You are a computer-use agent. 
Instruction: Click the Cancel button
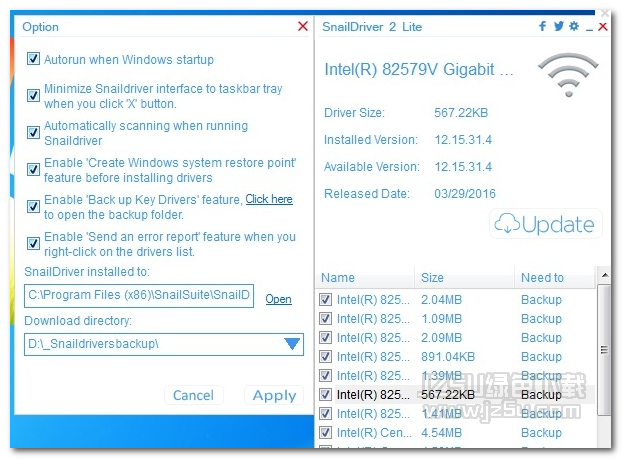[194, 395]
